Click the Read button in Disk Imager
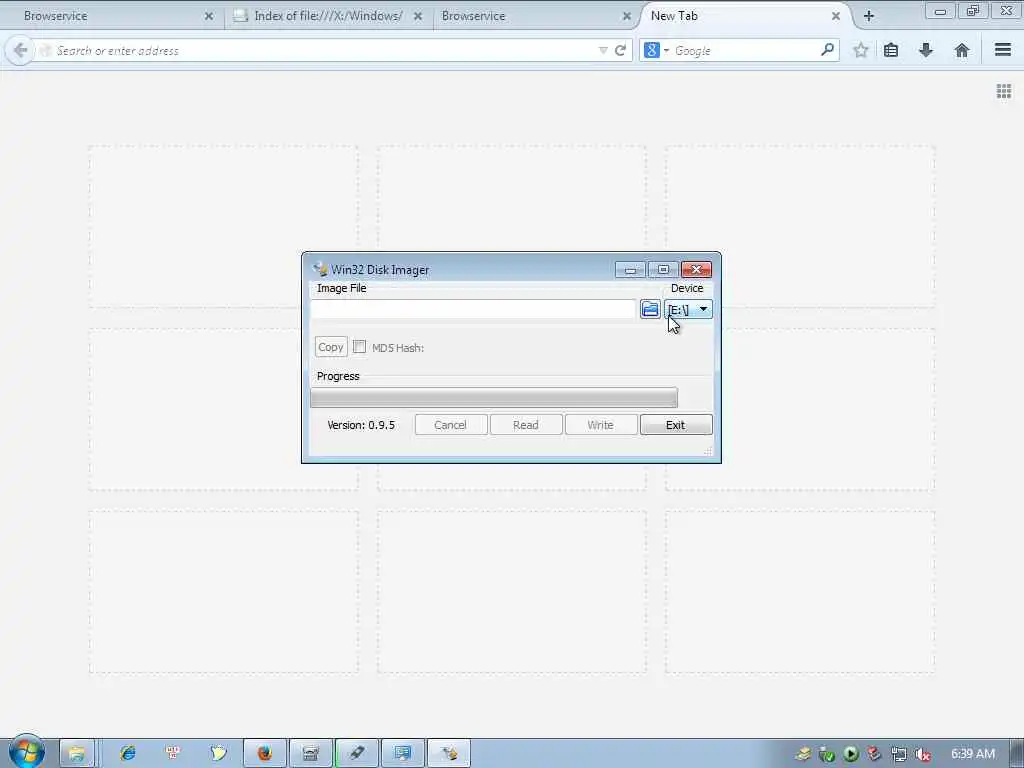Viewport: 1024px width, 768px height. 526,424
